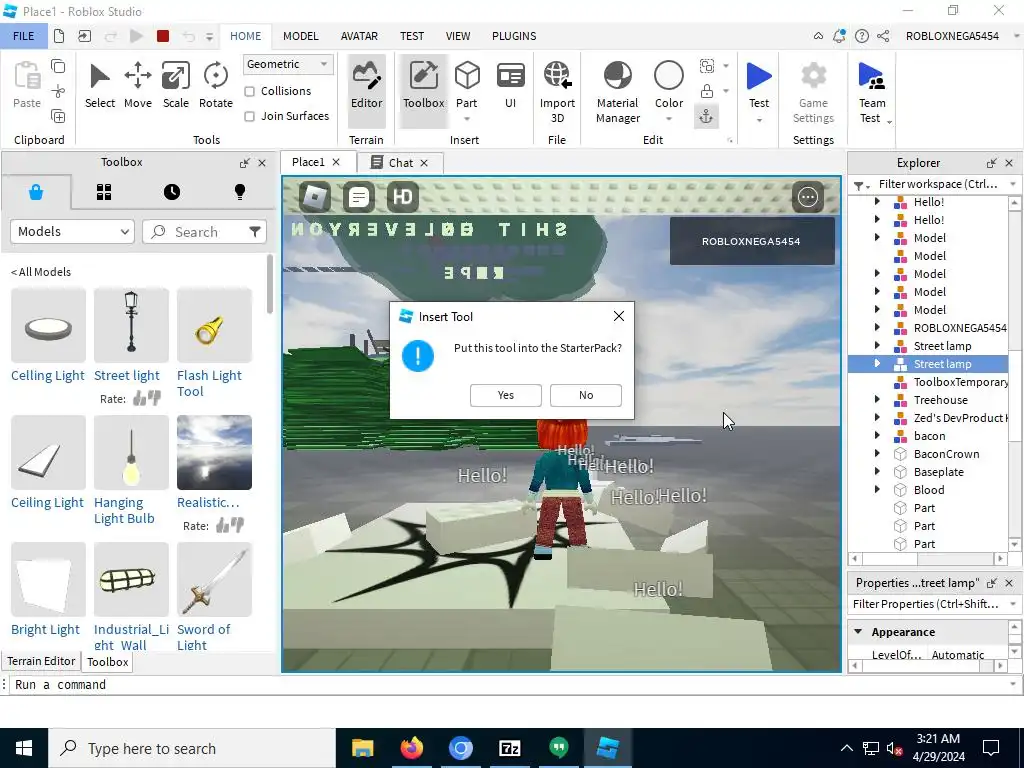1024x768 pixels.
Task: Pick the Rotate tool
Action: coord(216,86)
